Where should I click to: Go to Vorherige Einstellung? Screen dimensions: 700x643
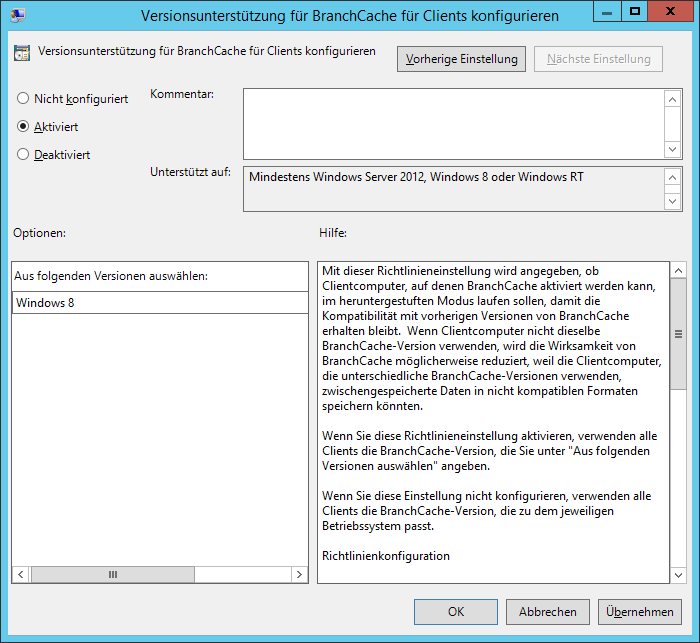pyautogui.click(x=461, y=59)
